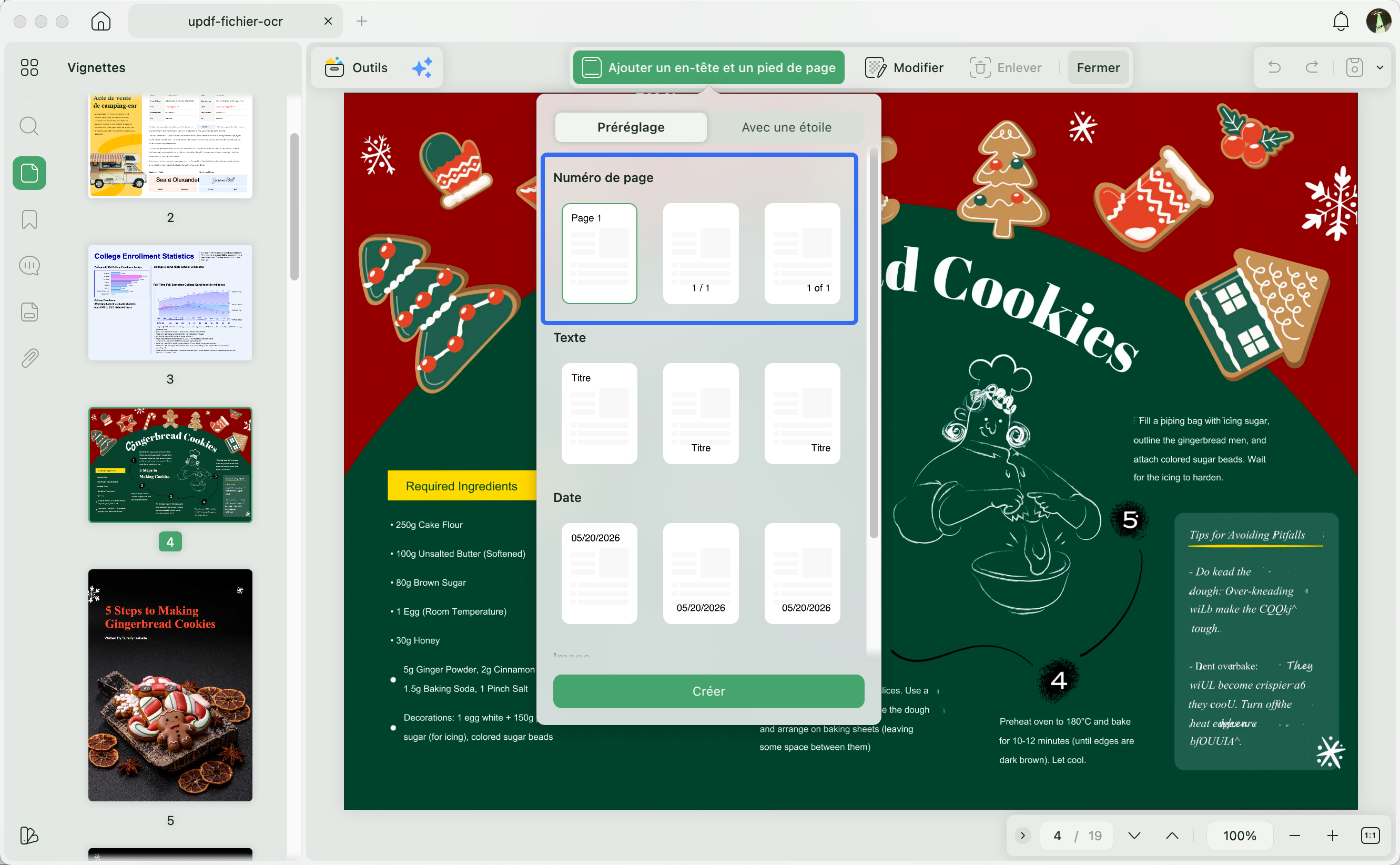Select the top-left 05/20/2026 date preset
1400x865 pixels.
click(x=599, y=573)
